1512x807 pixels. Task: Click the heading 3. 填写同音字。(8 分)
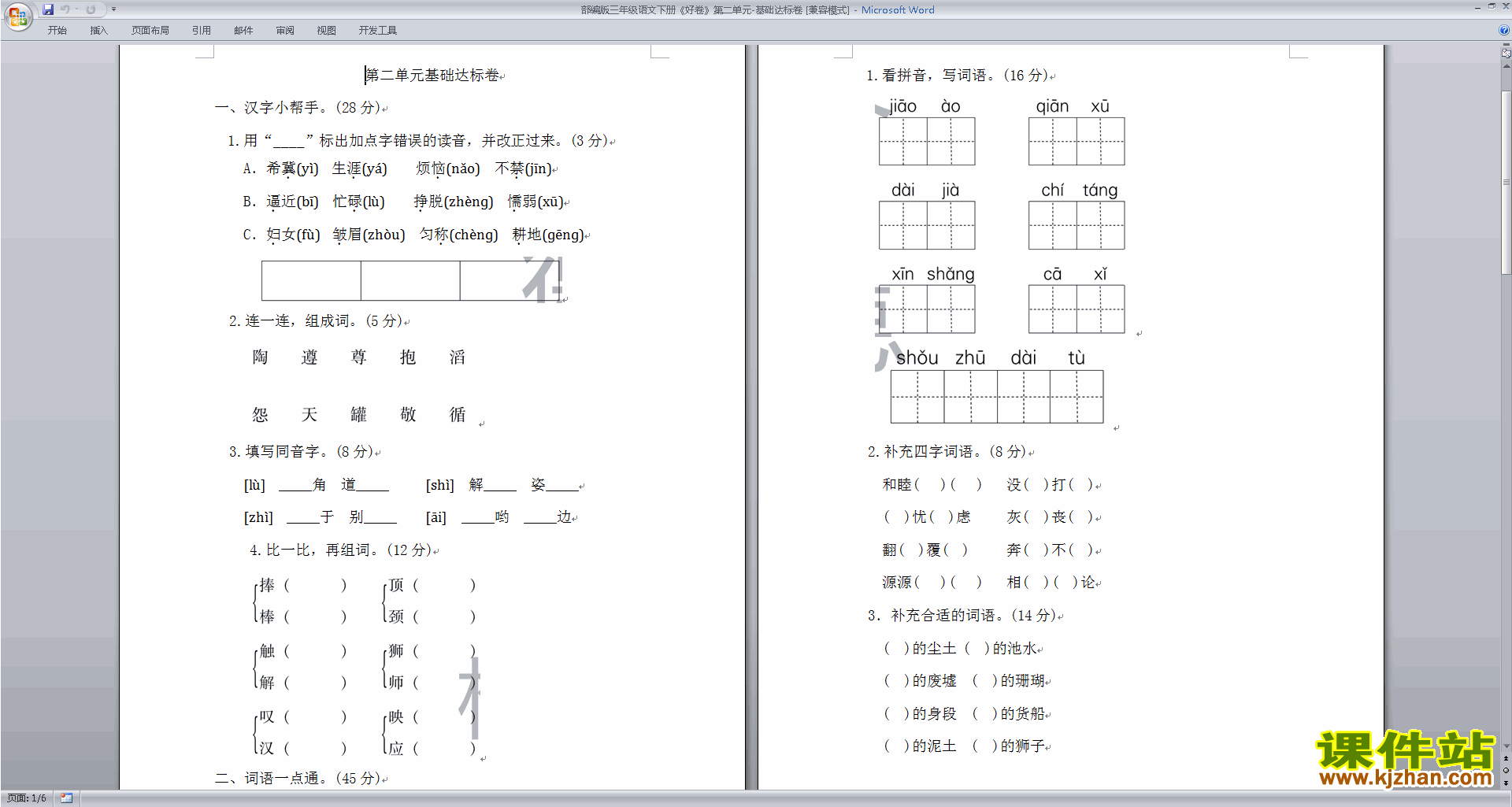[x=301, y=452]
